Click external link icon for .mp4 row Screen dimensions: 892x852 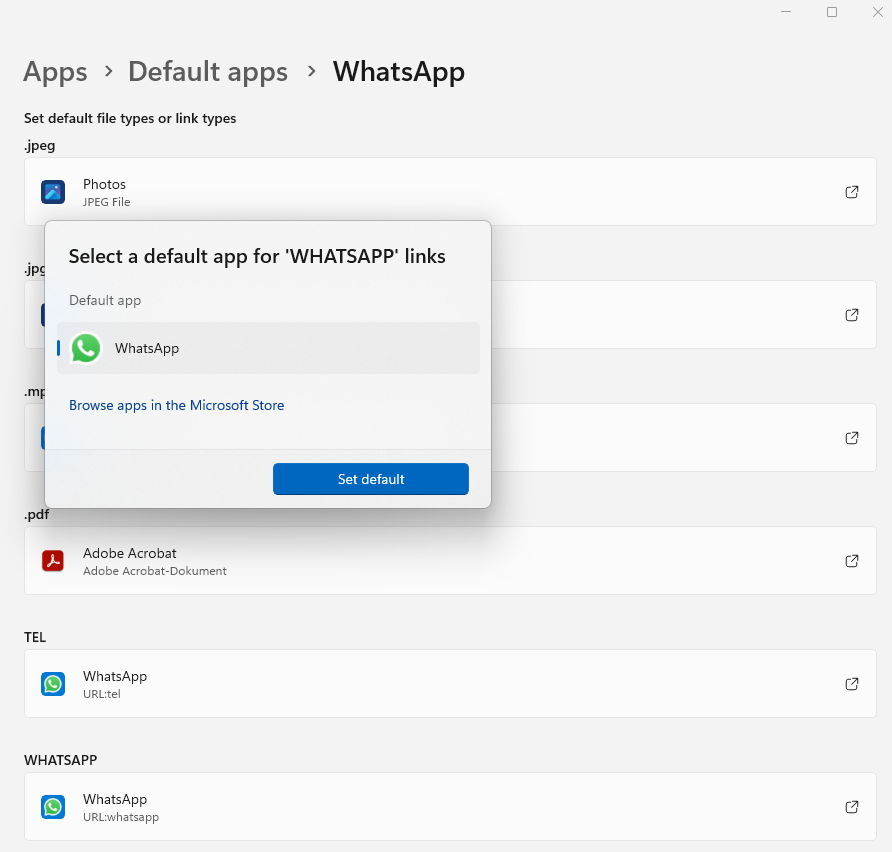[x=852, y=437]
